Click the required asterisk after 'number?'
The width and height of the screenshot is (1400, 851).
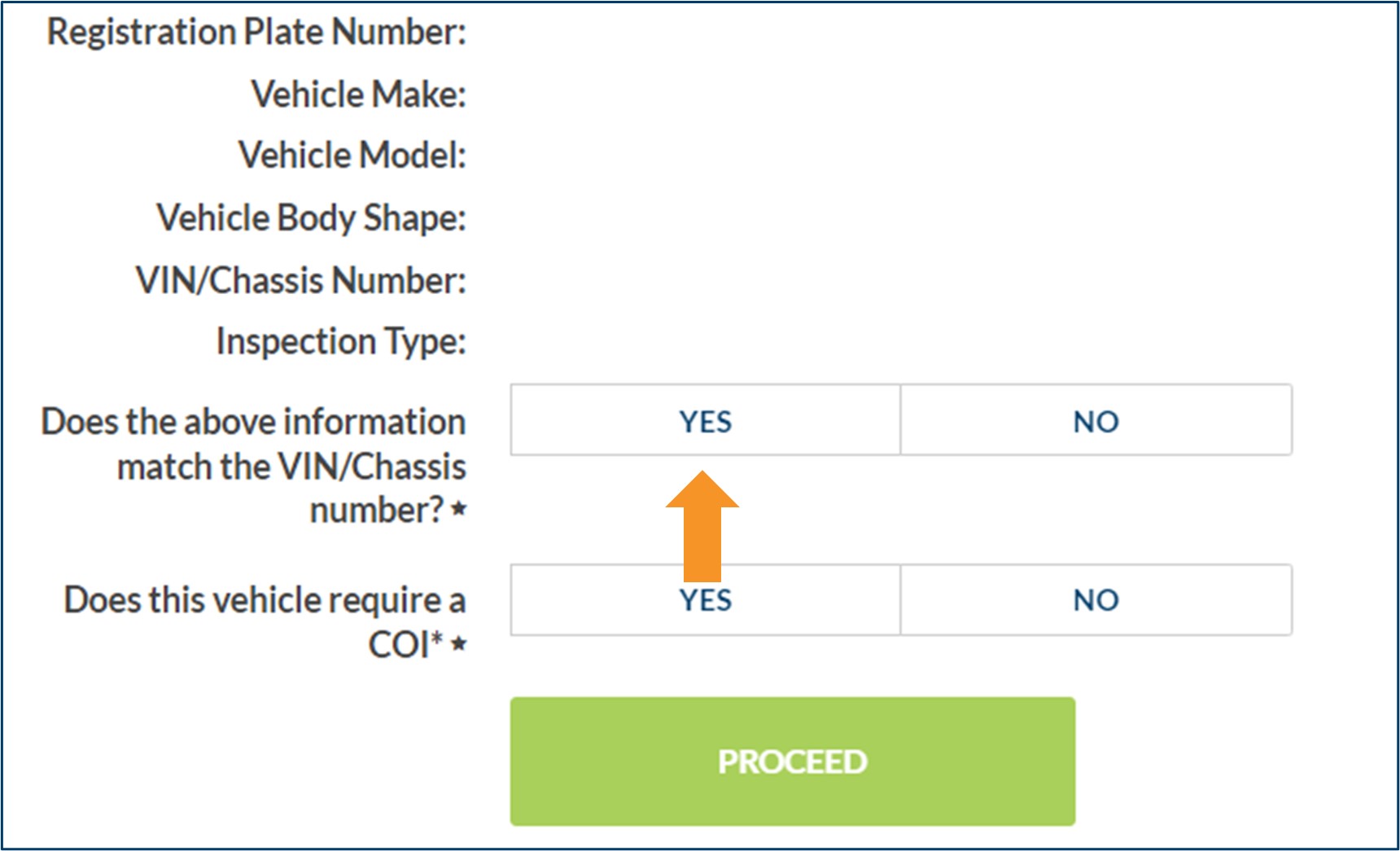[459, 510]
